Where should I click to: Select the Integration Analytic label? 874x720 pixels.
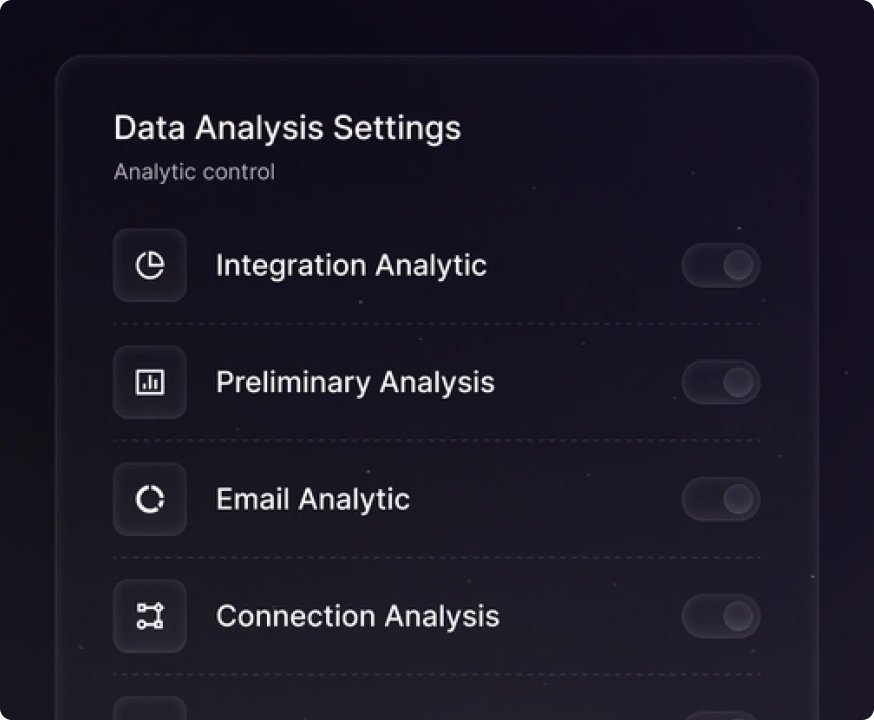(351, 265)
